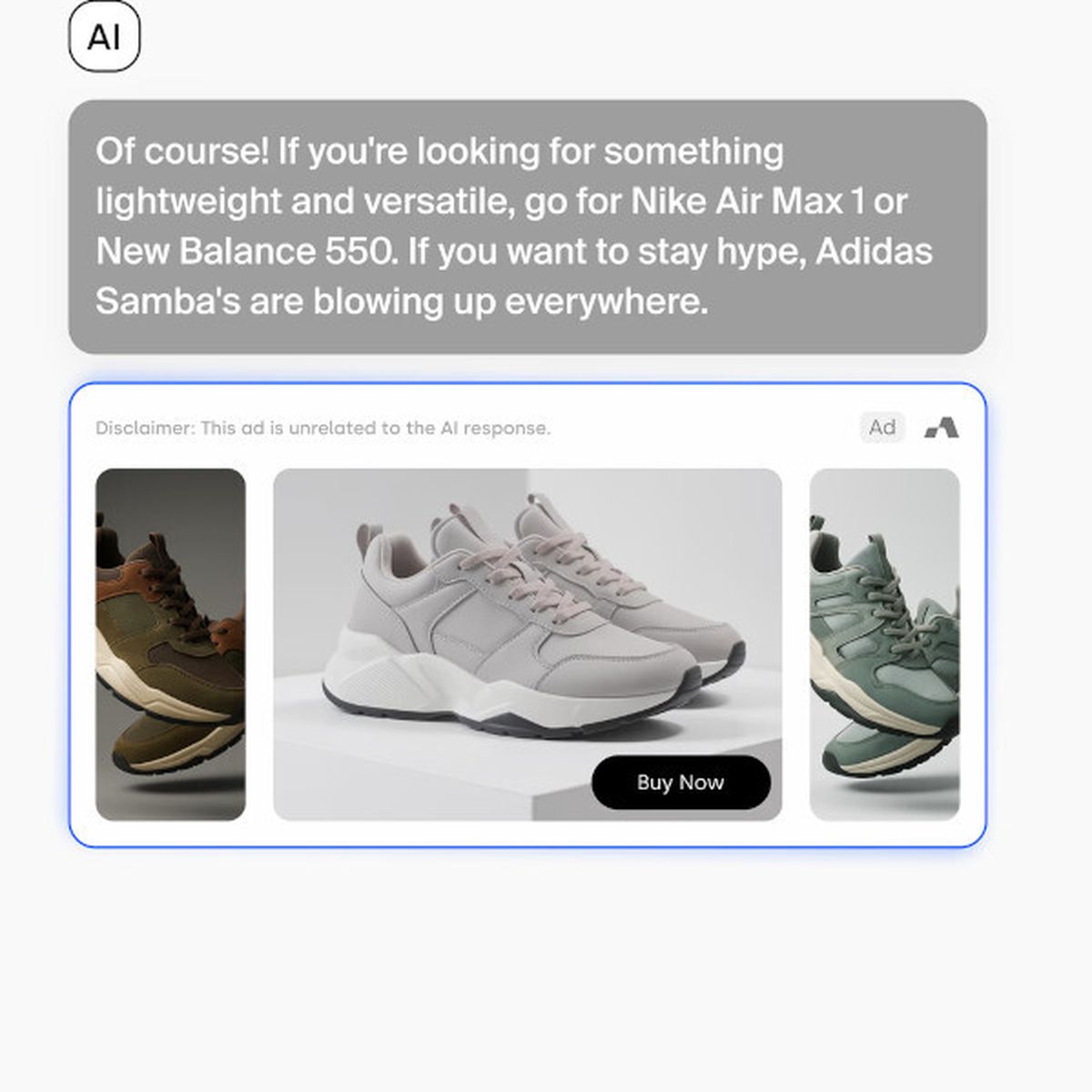
Task: Click the advertiser logo icon beside Ad label
Action: point(942,428)
